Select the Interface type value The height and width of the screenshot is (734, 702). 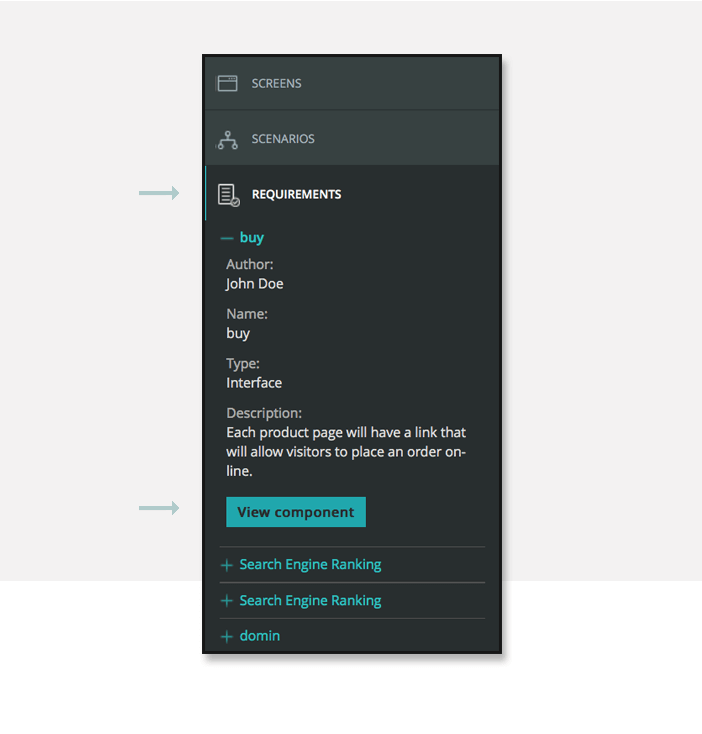[x=254, y=383]
